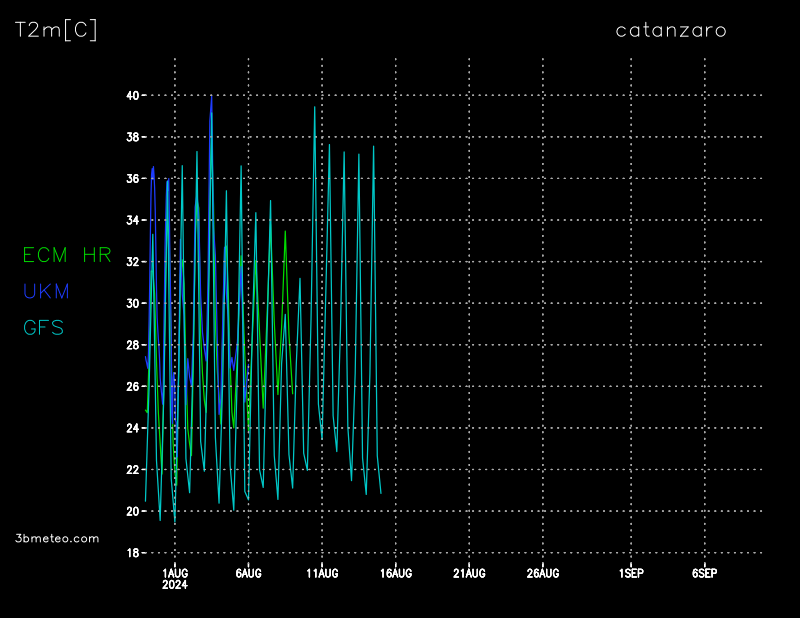Click the ECM HR legend entry
The width and height of the screenshot is (800, 618).
point(67,255)
